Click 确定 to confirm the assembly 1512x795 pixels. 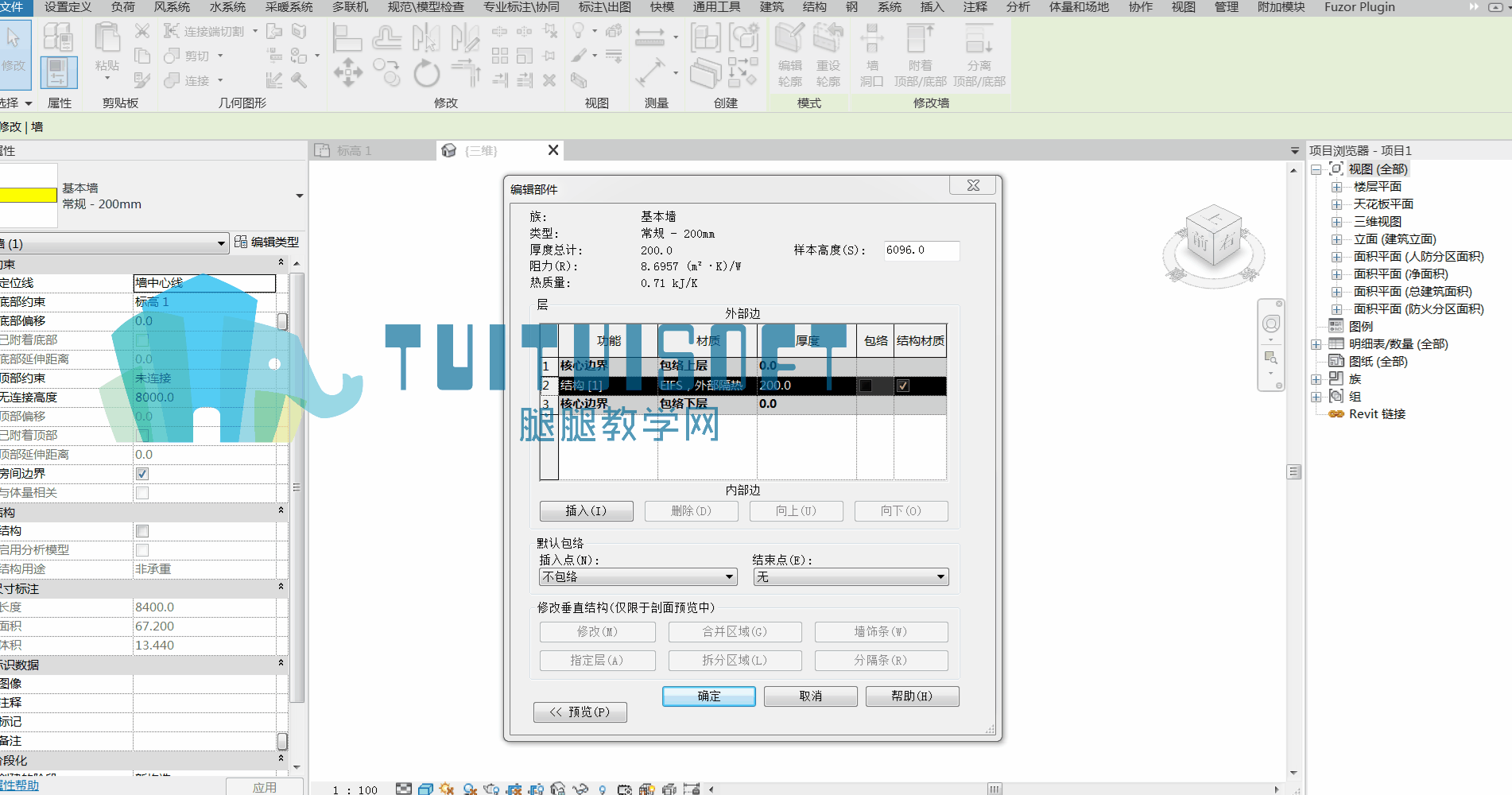[x=709, y=696]
